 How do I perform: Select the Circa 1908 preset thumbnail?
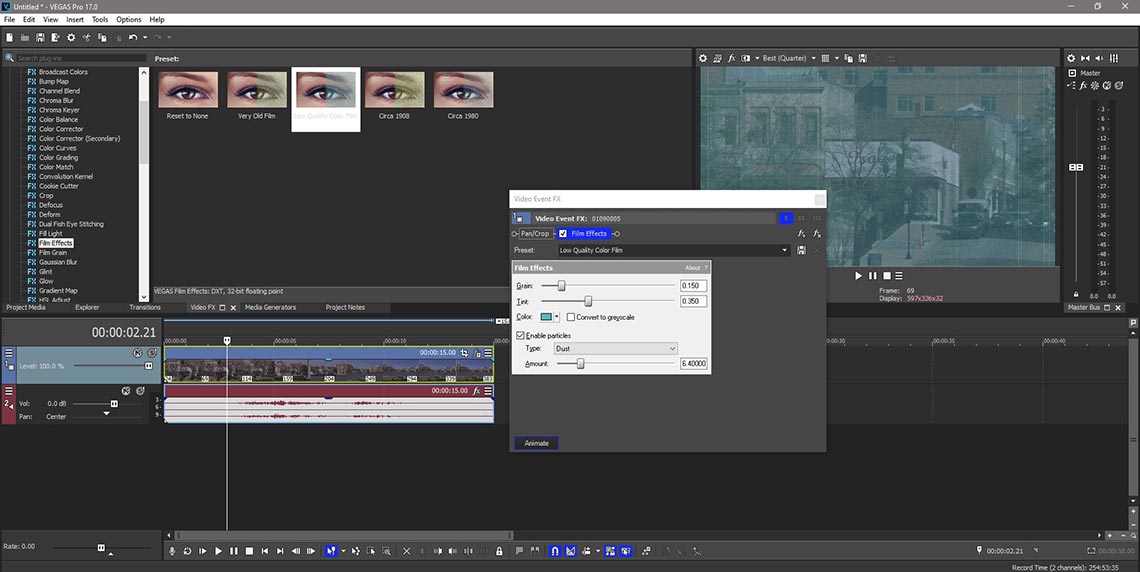394,95
